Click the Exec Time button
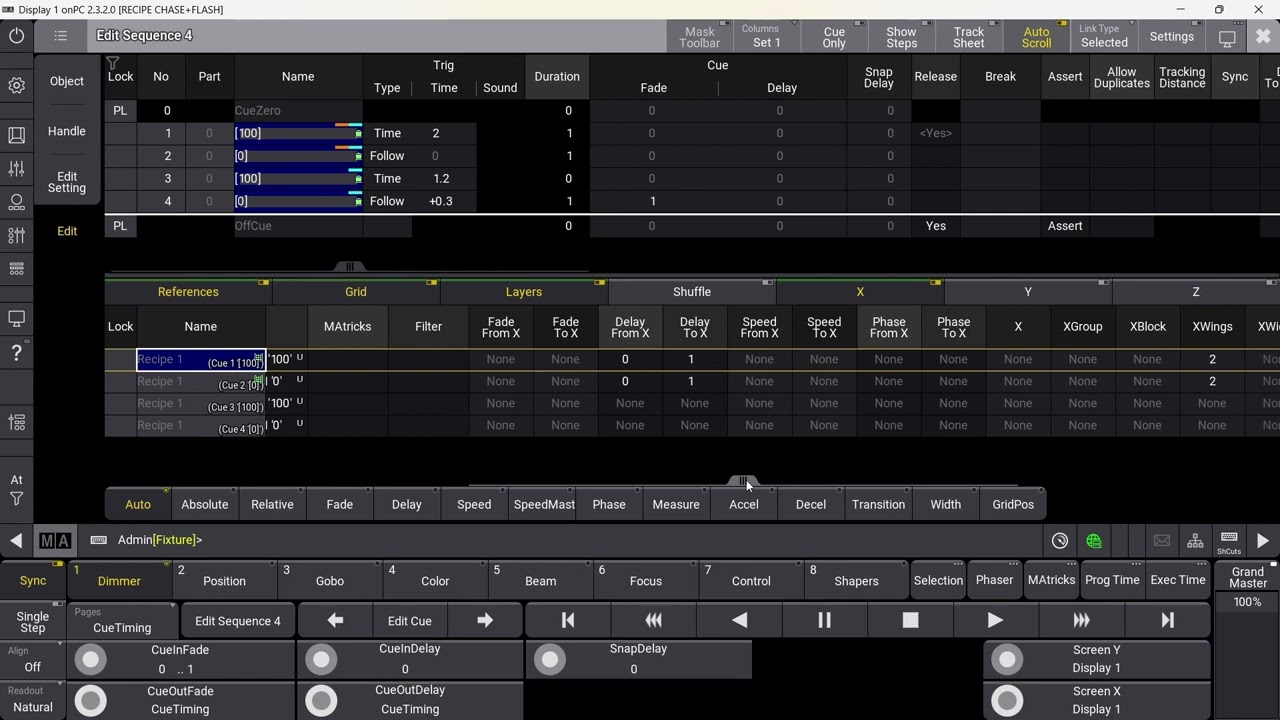Screen dimensions: 1280x720 click(1178, 580)
